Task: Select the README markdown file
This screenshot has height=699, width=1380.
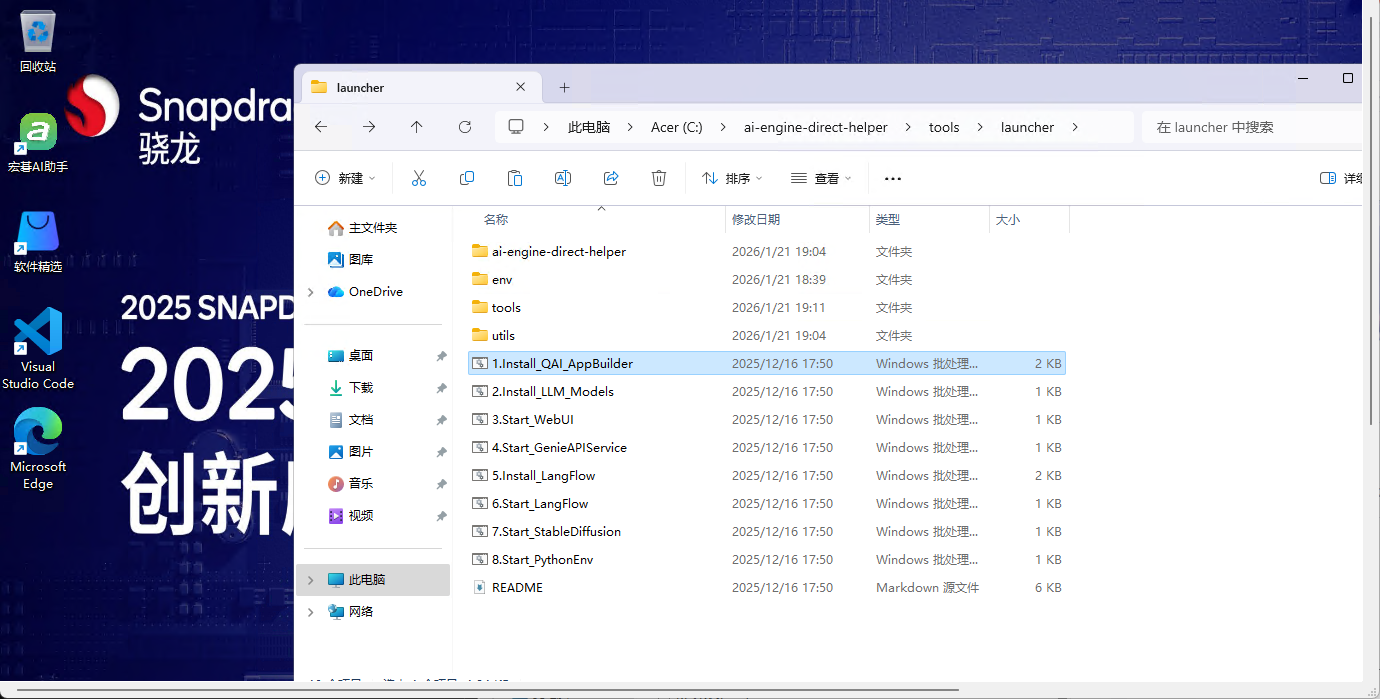Action: pos(767,588)
